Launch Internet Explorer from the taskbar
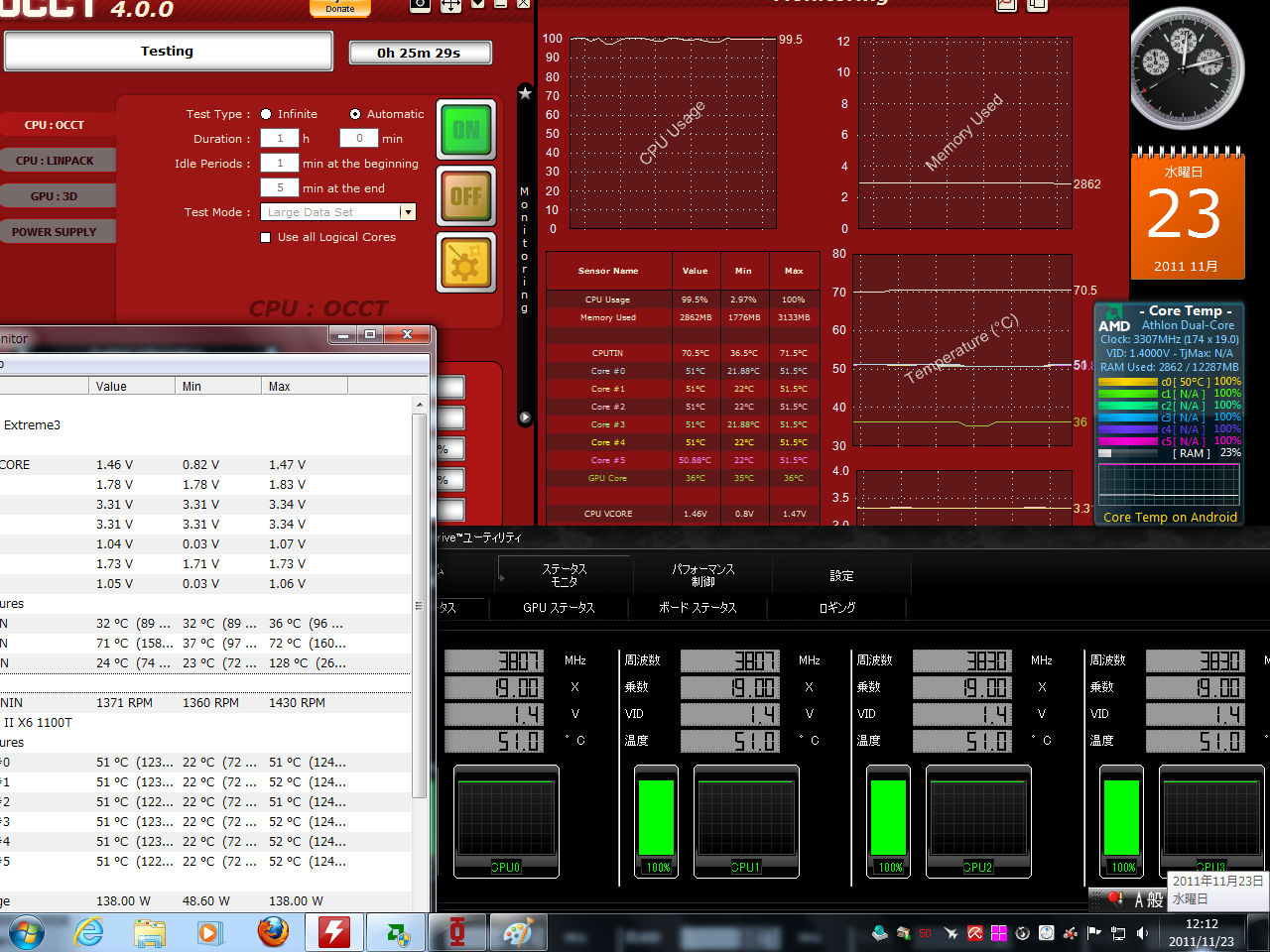The height and width of the screenshot is (952, 1270). (x=88, y=933)
